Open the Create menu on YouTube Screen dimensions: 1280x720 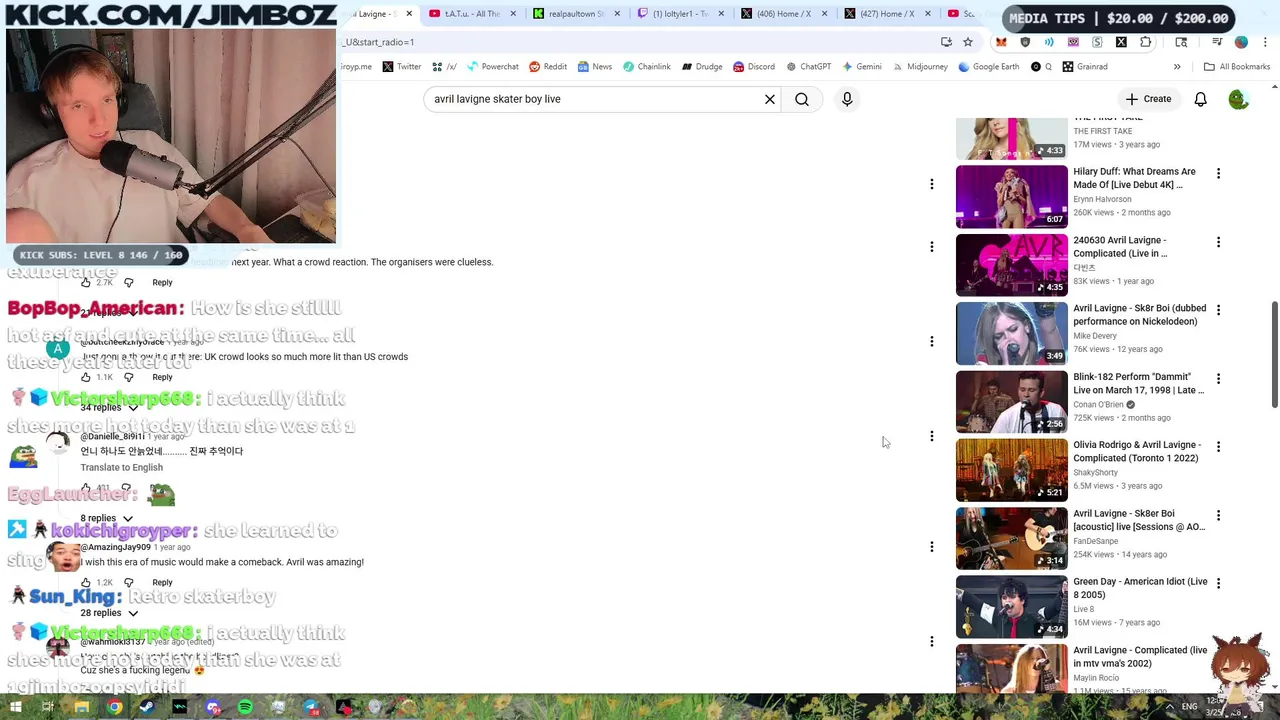pyautogui.click(x=1147, y=99)
